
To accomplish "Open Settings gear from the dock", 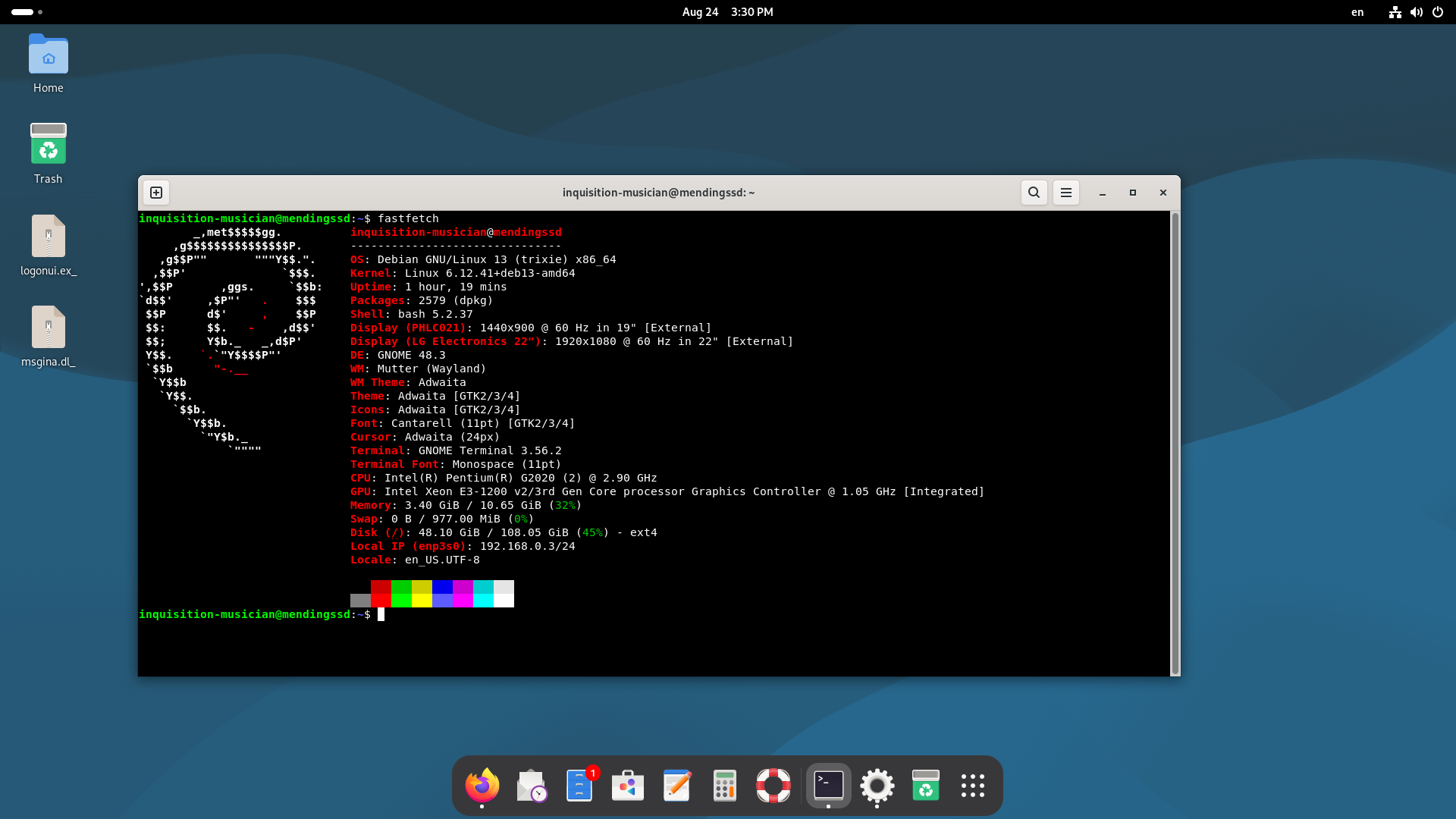I will tap(877, 786).
